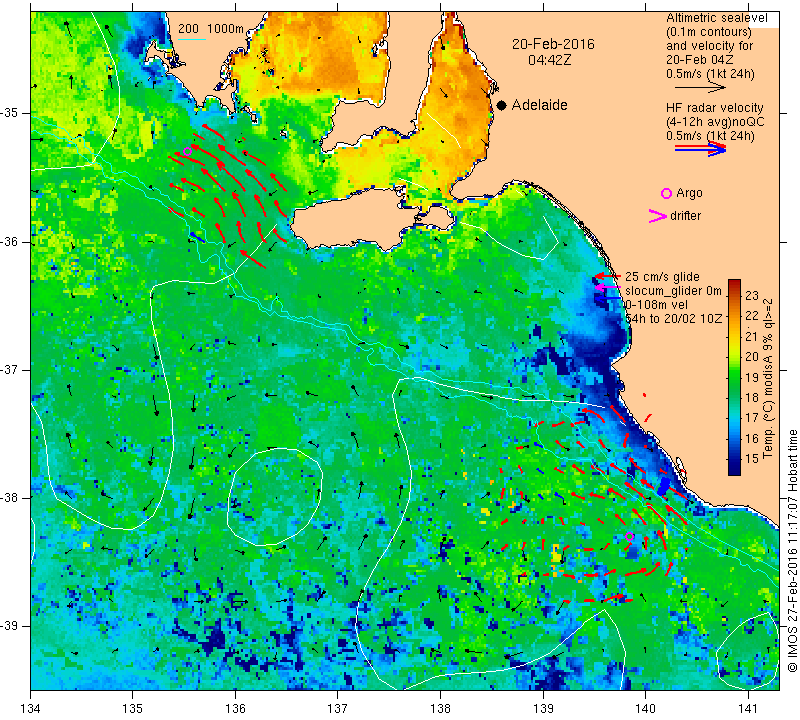Click the colorbar tick '17'
This screenshot has width=800, height=720.
click(x=752, y=418)
